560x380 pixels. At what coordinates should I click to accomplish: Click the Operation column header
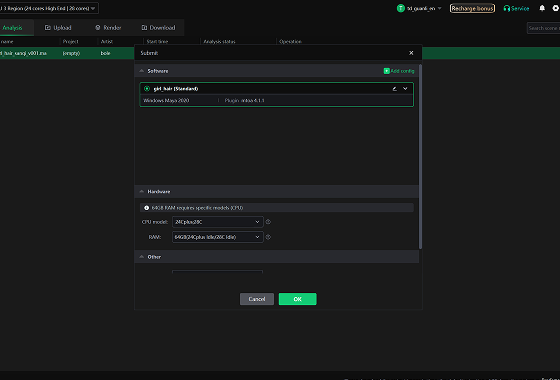290,41
